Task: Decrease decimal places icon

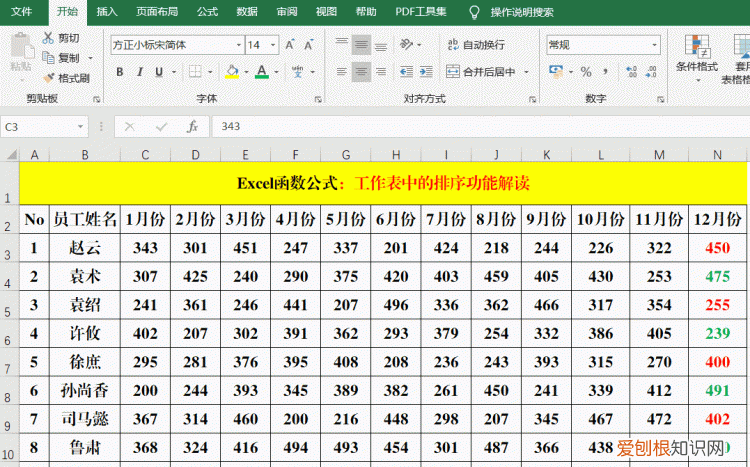Action: click(x=651, y=72)
